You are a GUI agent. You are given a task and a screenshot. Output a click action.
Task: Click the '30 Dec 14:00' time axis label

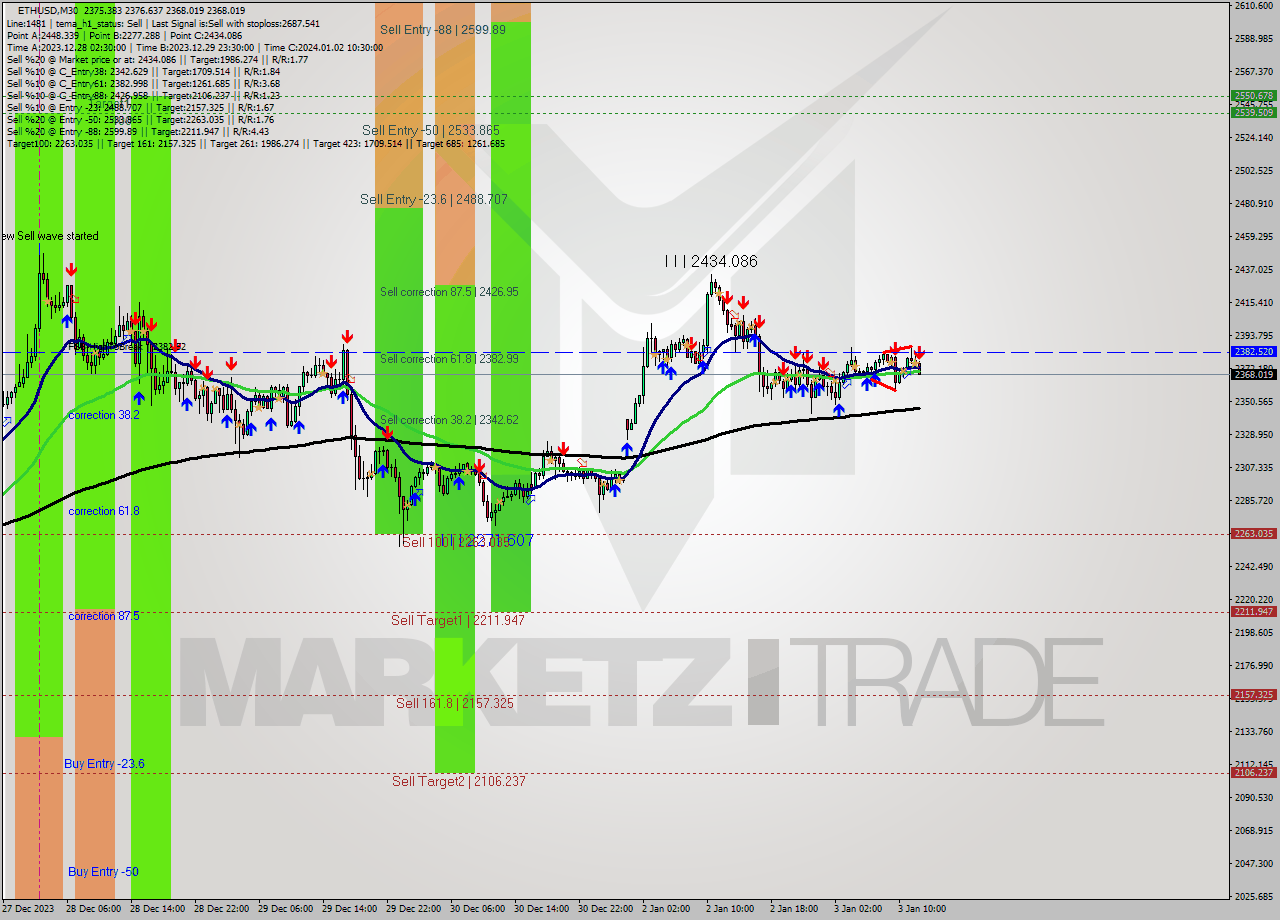541,909
